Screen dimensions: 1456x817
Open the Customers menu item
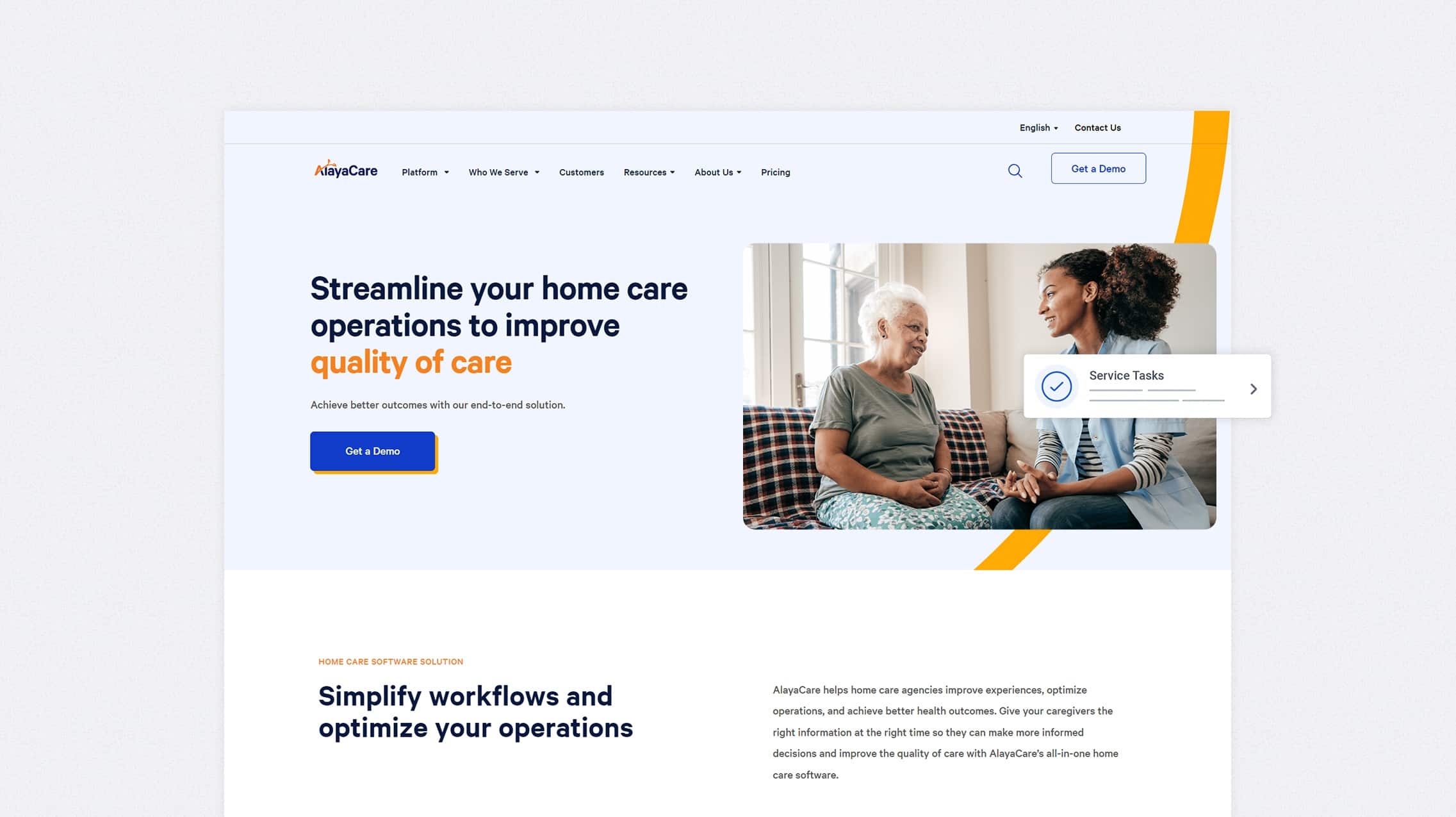point(581,172)
